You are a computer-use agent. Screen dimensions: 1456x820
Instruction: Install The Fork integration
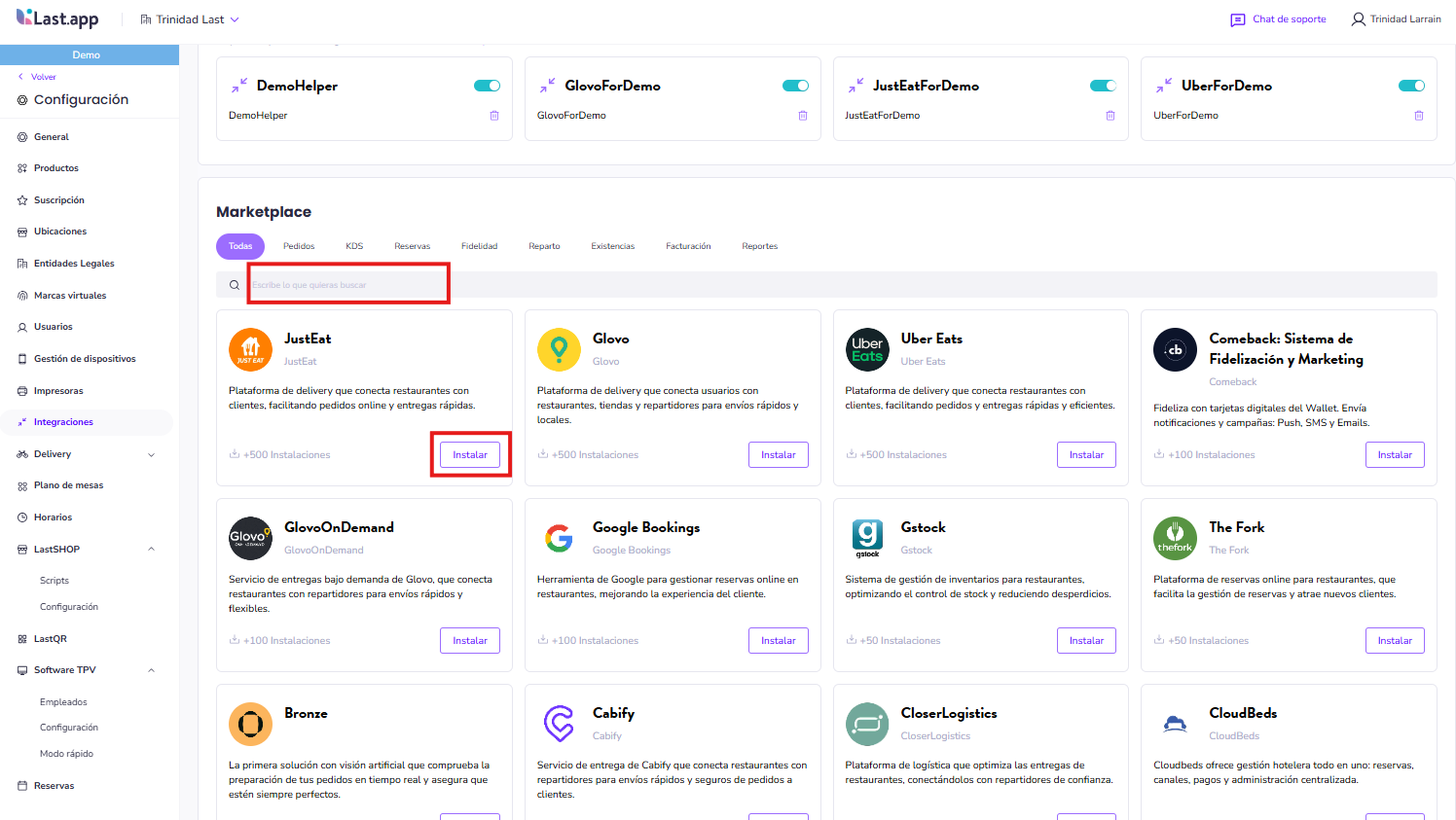click(x=1395, y=640)
